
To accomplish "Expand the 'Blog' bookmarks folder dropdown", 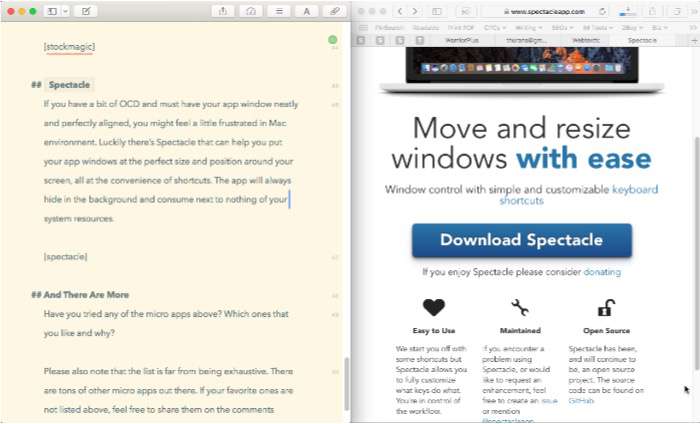I will [632, 28].
